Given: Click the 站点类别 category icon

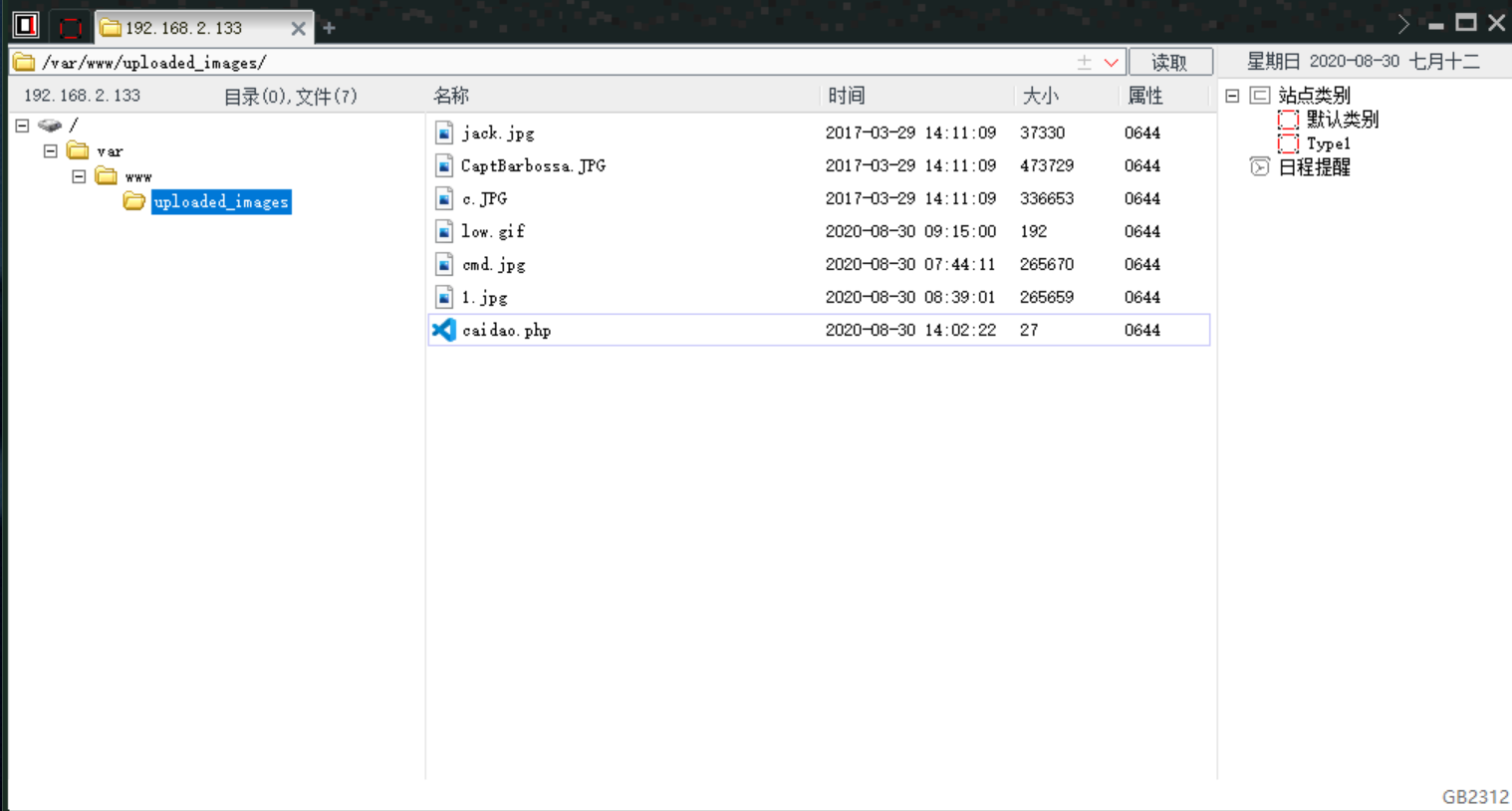Looking at the screenshot, I should 1260,96.
